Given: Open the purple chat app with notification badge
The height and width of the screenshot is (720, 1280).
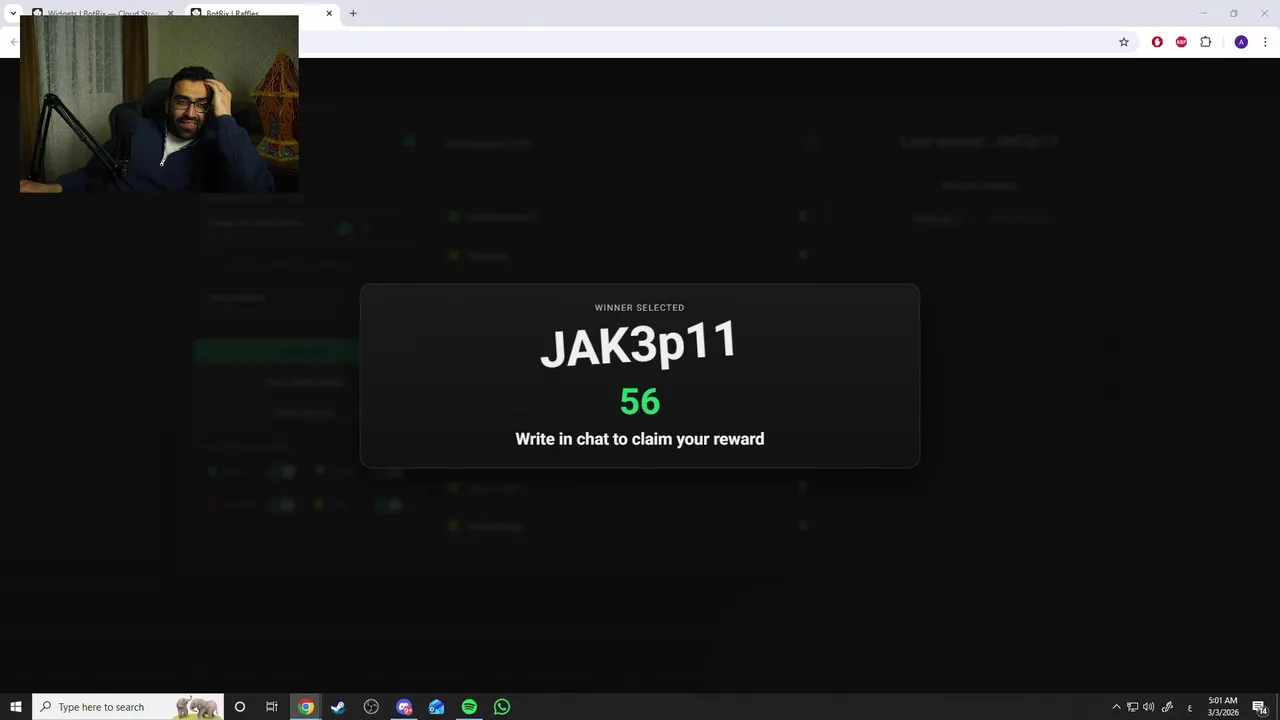Looking at the screenshot, I should click(x=404, y=707).
